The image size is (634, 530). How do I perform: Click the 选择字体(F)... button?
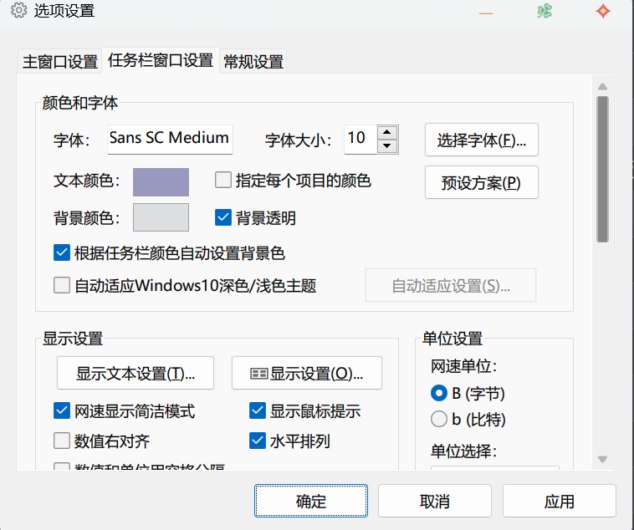[x=481, y=140]
